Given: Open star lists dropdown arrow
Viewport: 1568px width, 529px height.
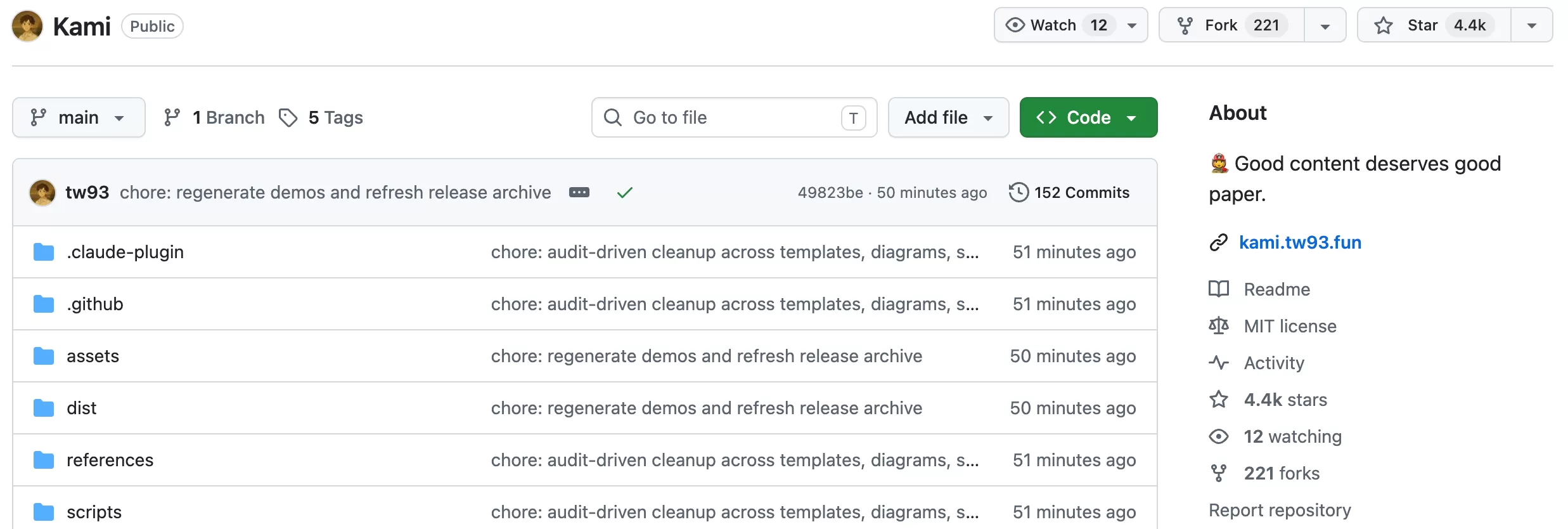Looking at the screenshot, I should pyautogui.click(x=1532, y=25).
